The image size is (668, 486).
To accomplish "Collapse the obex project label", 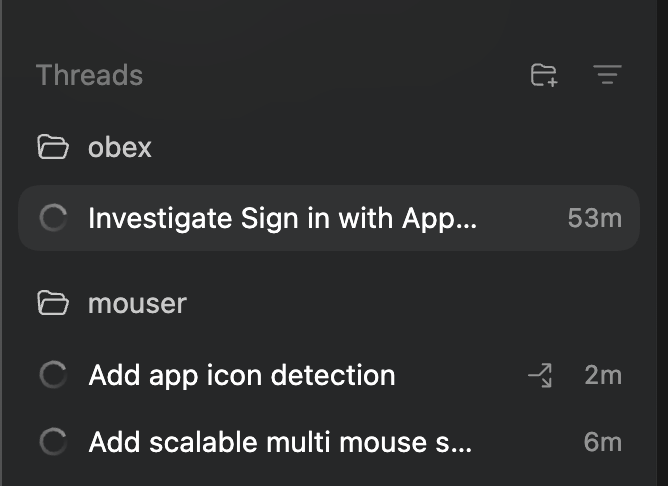I will tap(120, 148).
